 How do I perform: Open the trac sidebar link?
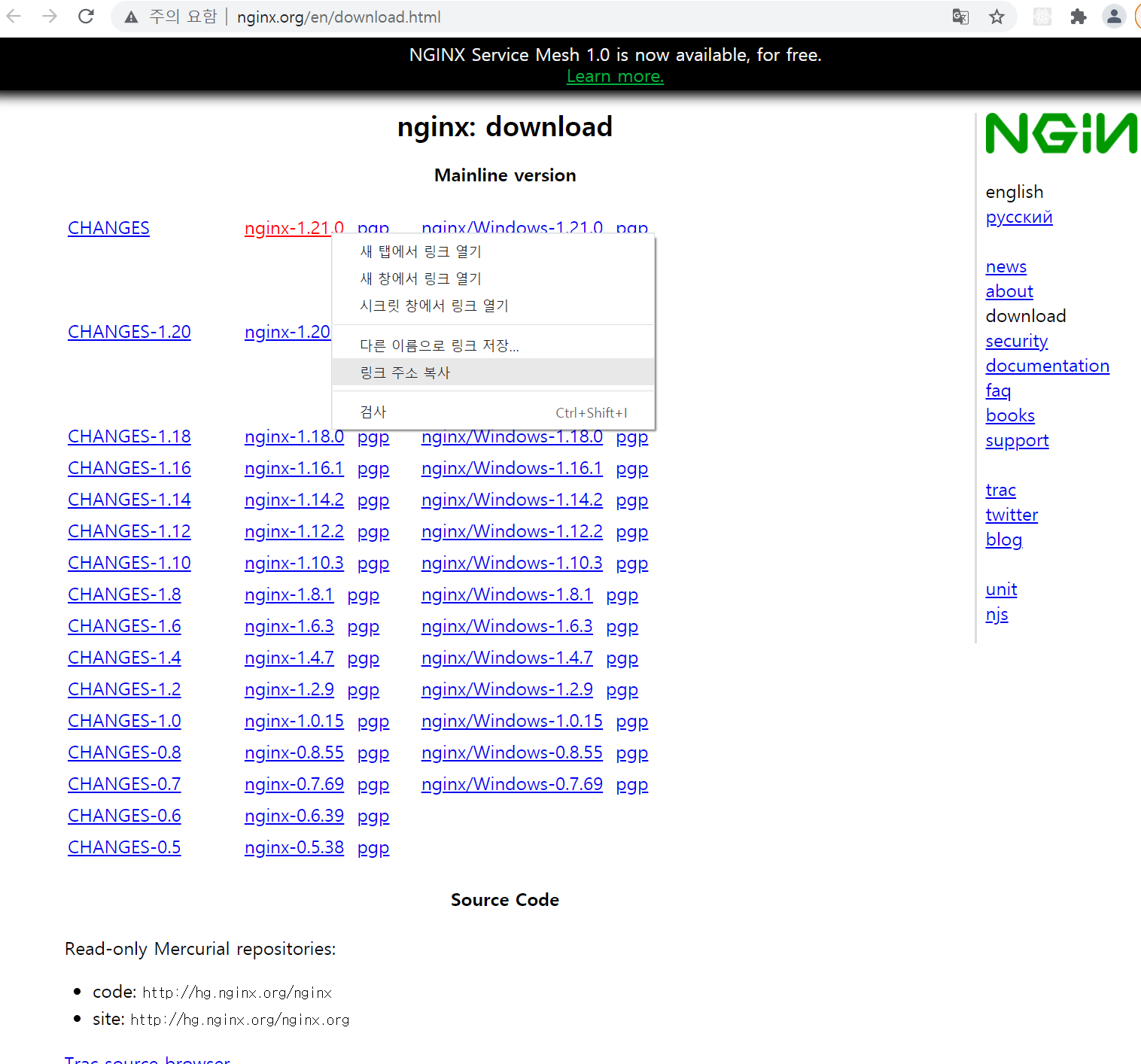[x=1001, y=490]
